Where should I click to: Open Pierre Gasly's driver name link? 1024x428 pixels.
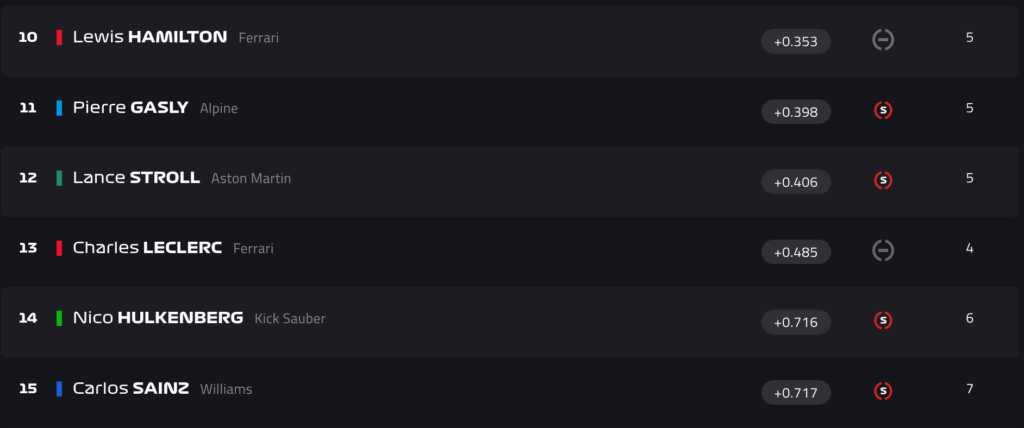tap(130, 107)
